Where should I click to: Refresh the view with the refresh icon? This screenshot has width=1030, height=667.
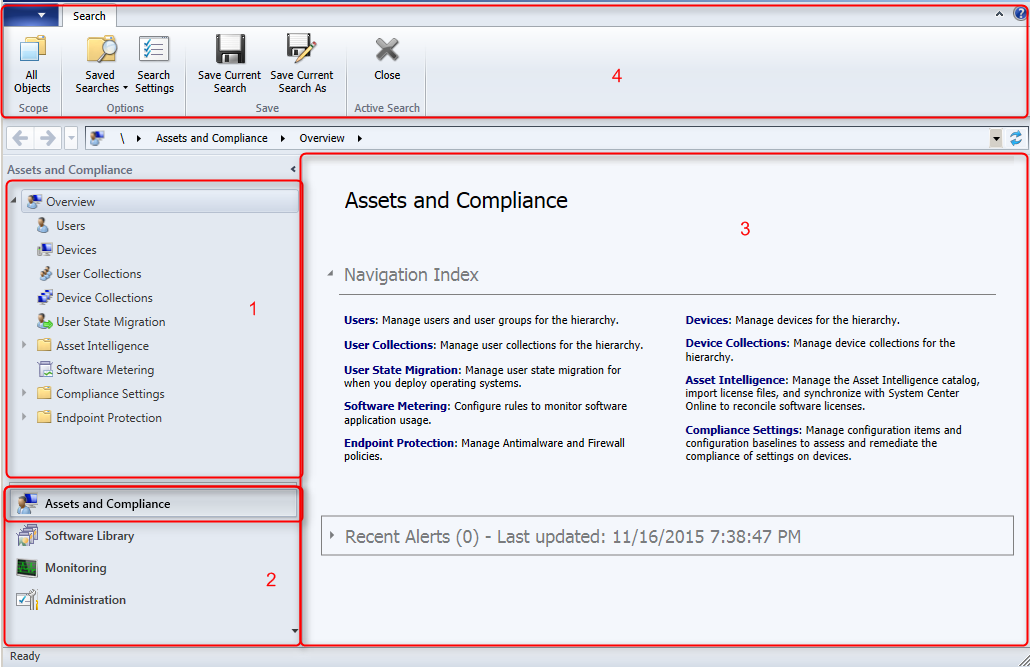pyautogui.click(x=1016, y=138)
